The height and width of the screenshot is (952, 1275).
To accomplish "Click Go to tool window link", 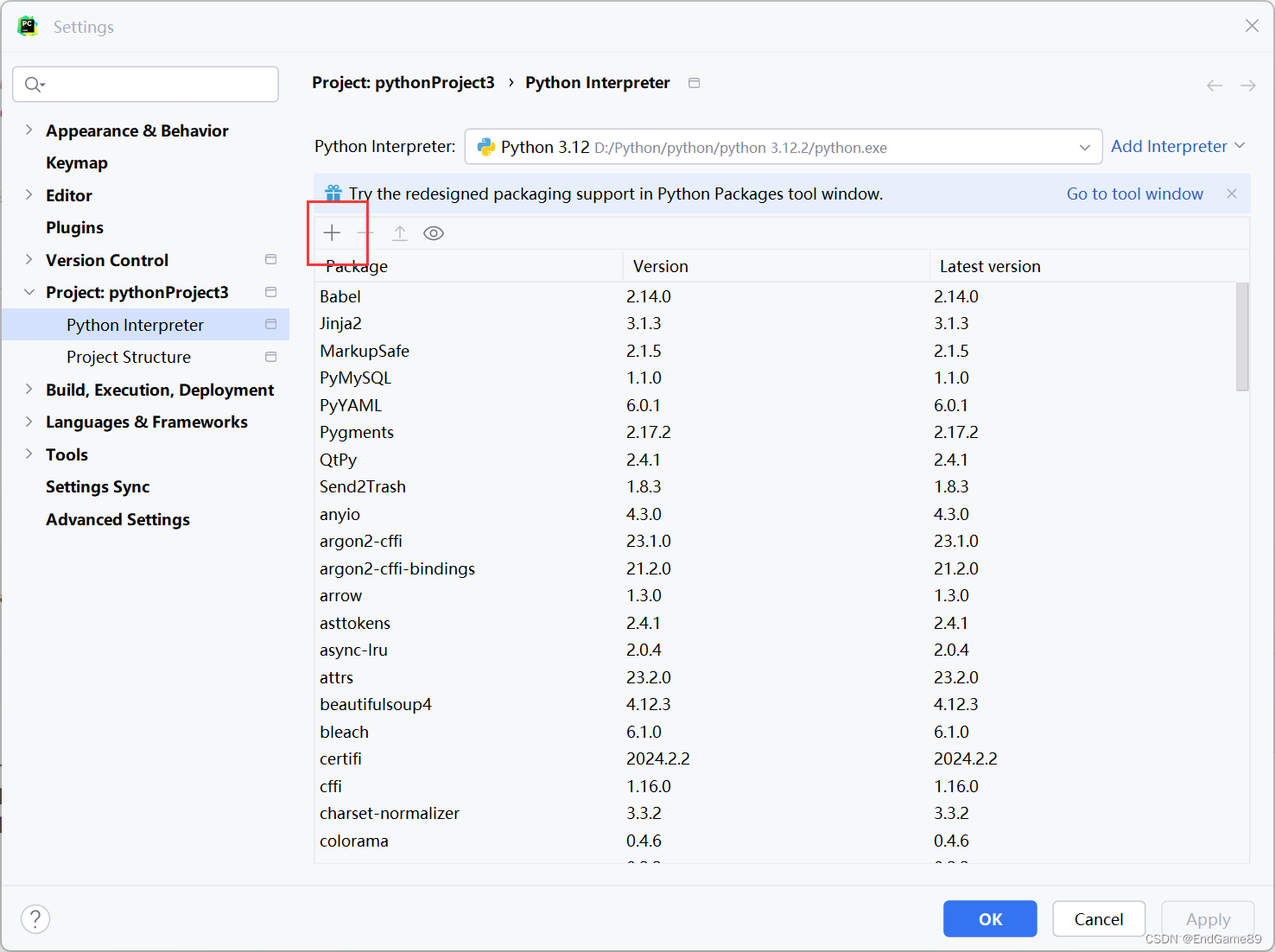I will [1134, 194].
